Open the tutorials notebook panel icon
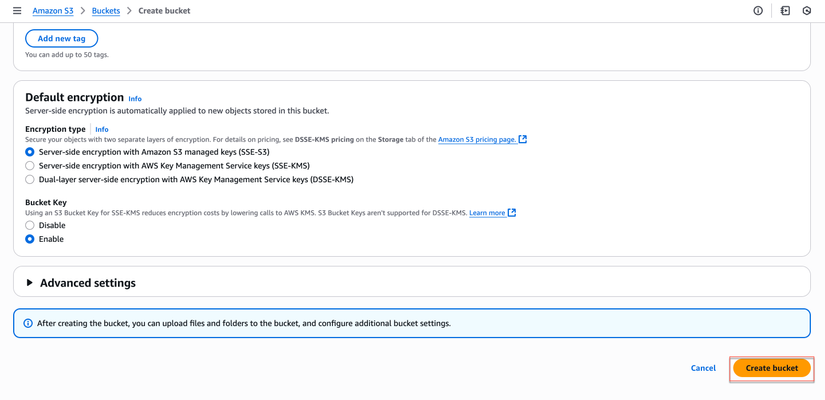 785,11
